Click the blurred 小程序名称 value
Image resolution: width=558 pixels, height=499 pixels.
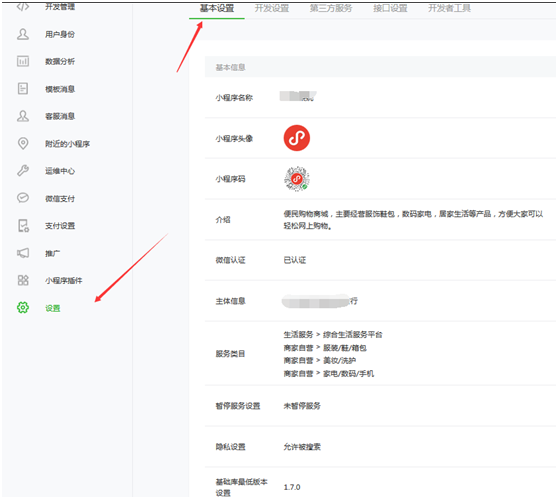coord(298,96)
